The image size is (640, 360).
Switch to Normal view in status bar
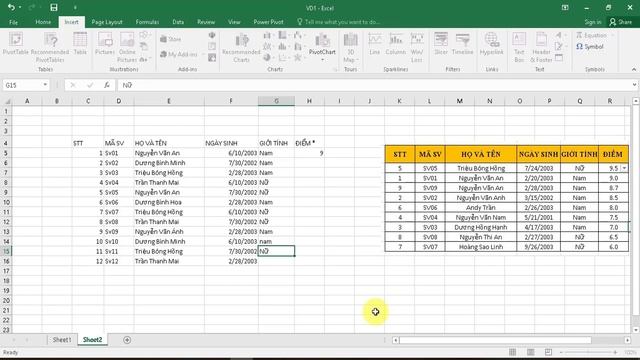512,352
